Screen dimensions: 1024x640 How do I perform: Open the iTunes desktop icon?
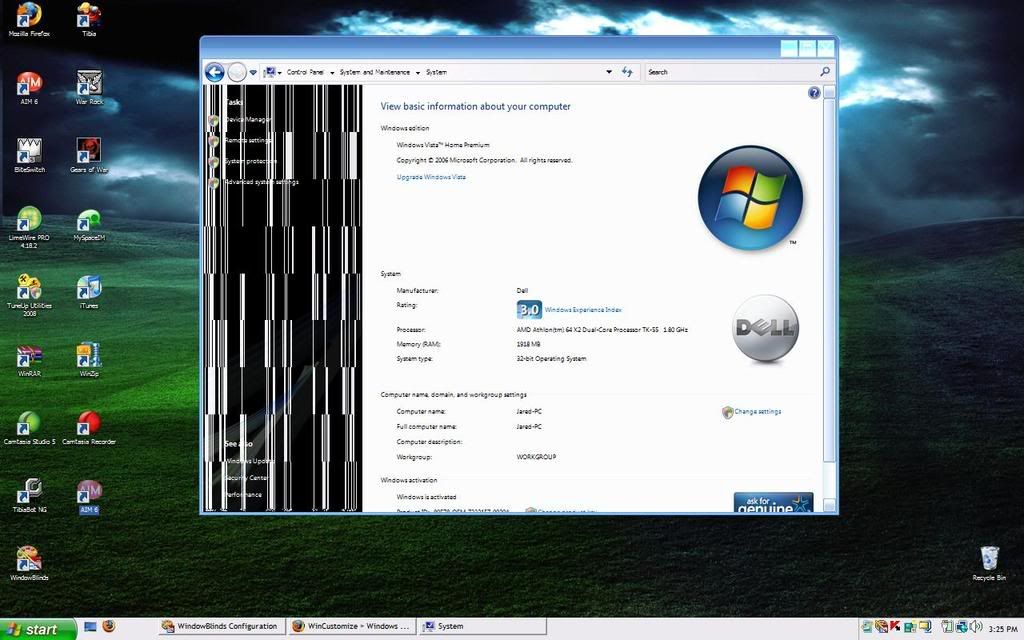(x=89, y=292)
